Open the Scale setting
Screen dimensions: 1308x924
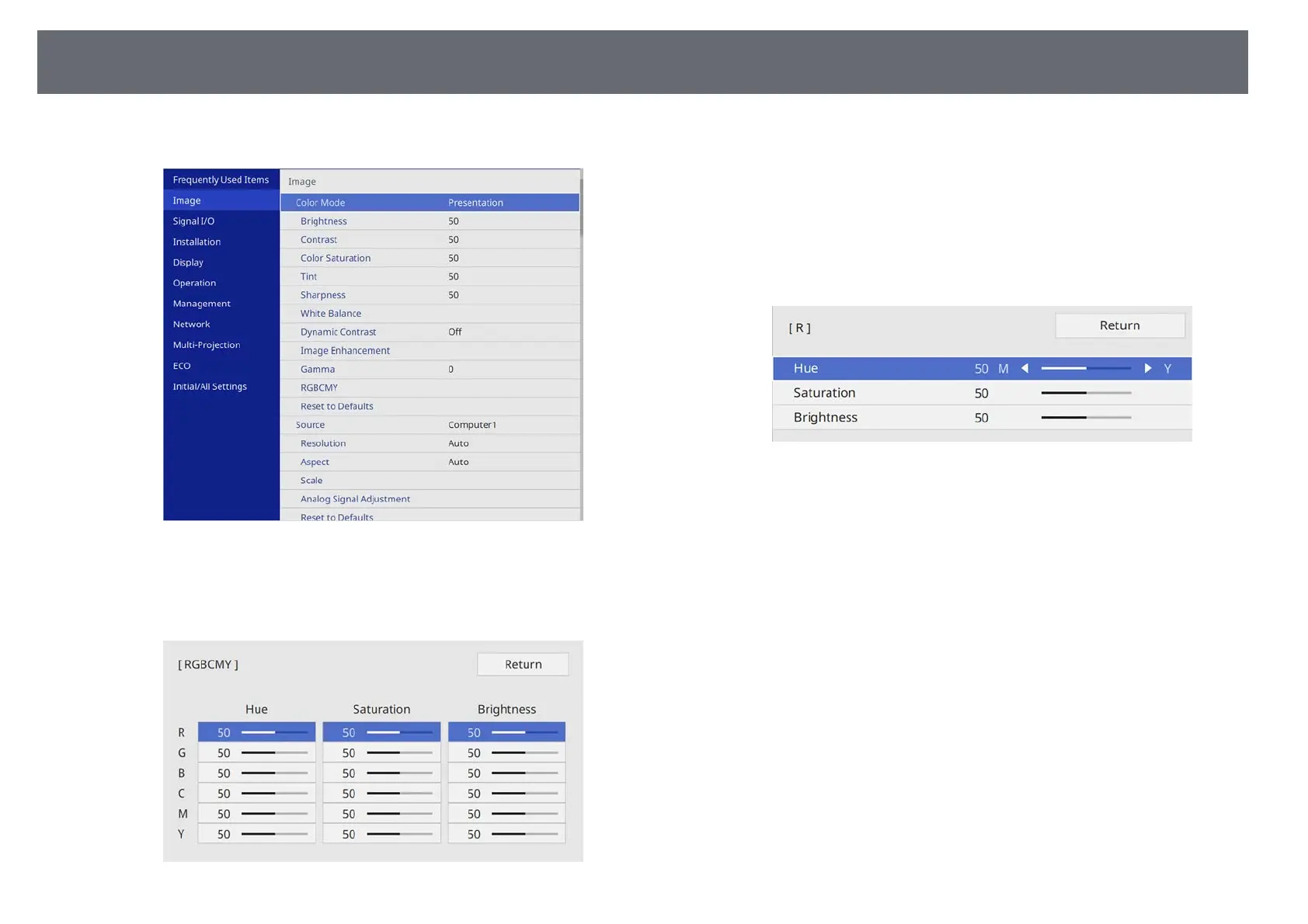coord(430,481)
